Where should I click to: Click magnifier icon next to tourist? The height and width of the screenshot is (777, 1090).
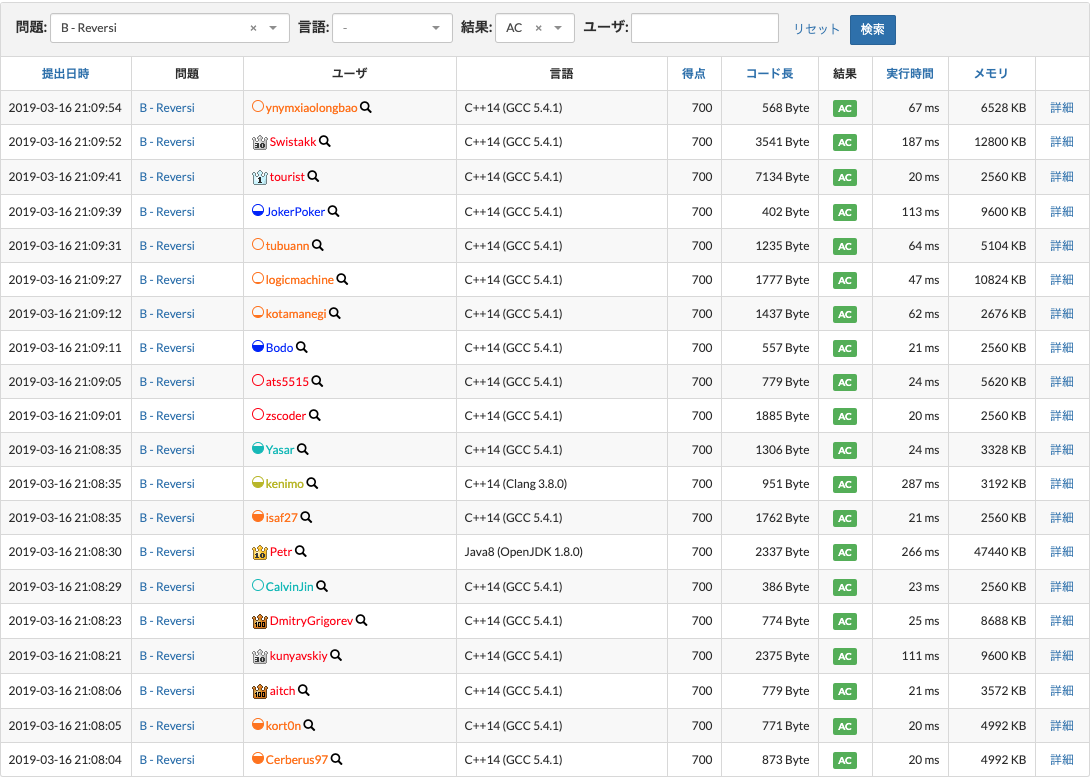pos(314,177)
